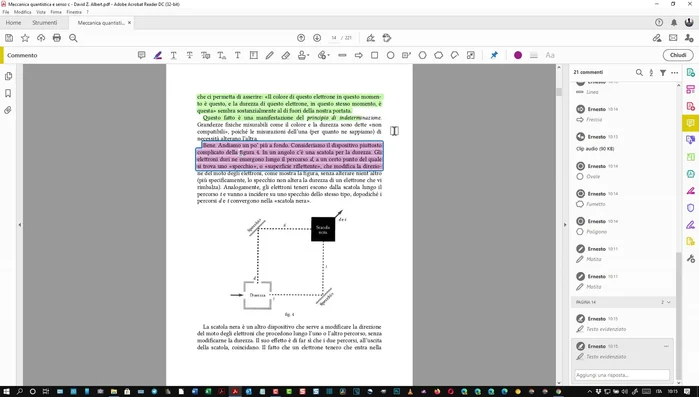Collapse the left navigation pane arrow

(x=20, y=225)
